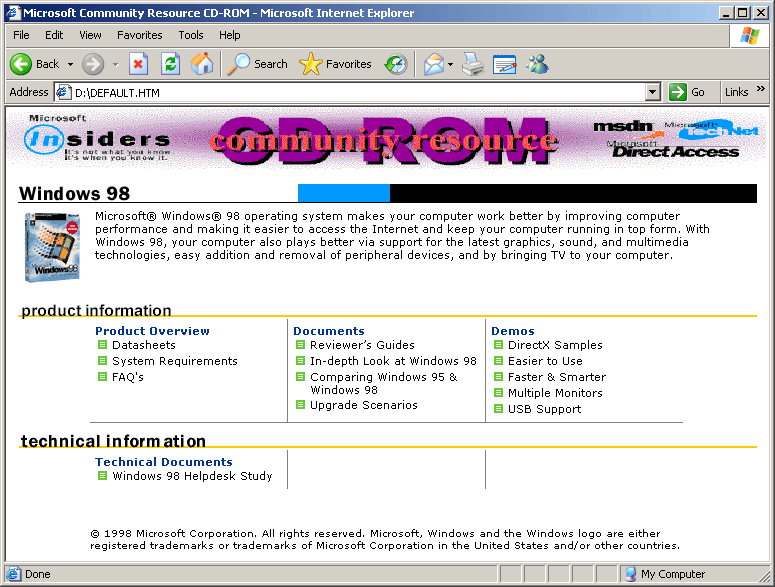Click the Product Overview heading
The width and height of the screenshot is (775, 587).
click(x=152, y=331)
